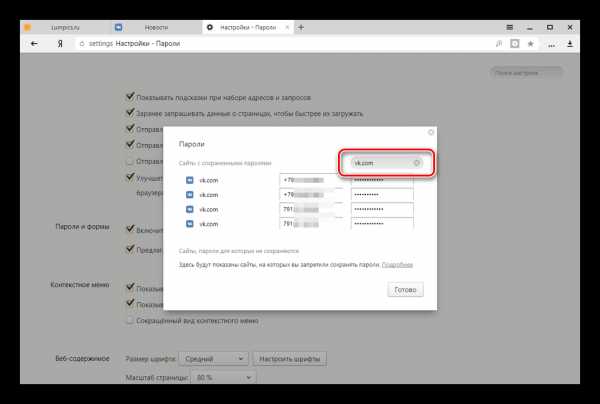Click the Настроить шрифты button
This screenshot has height=404, width=600.
pos(290,359)
